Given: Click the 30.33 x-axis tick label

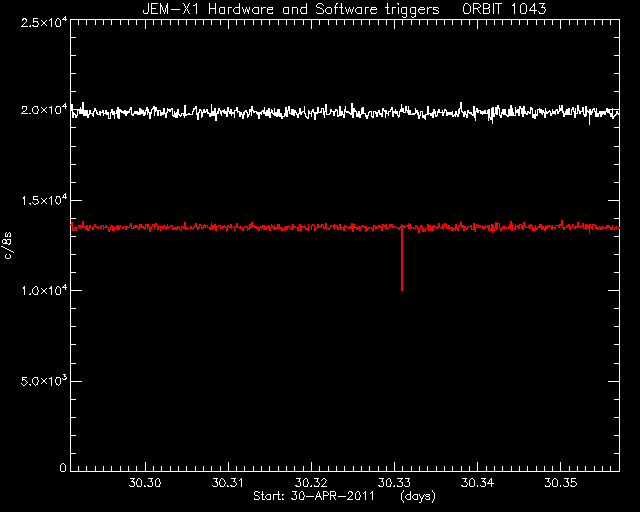Looking at the screenshot, I should click(x=394, y=483).
